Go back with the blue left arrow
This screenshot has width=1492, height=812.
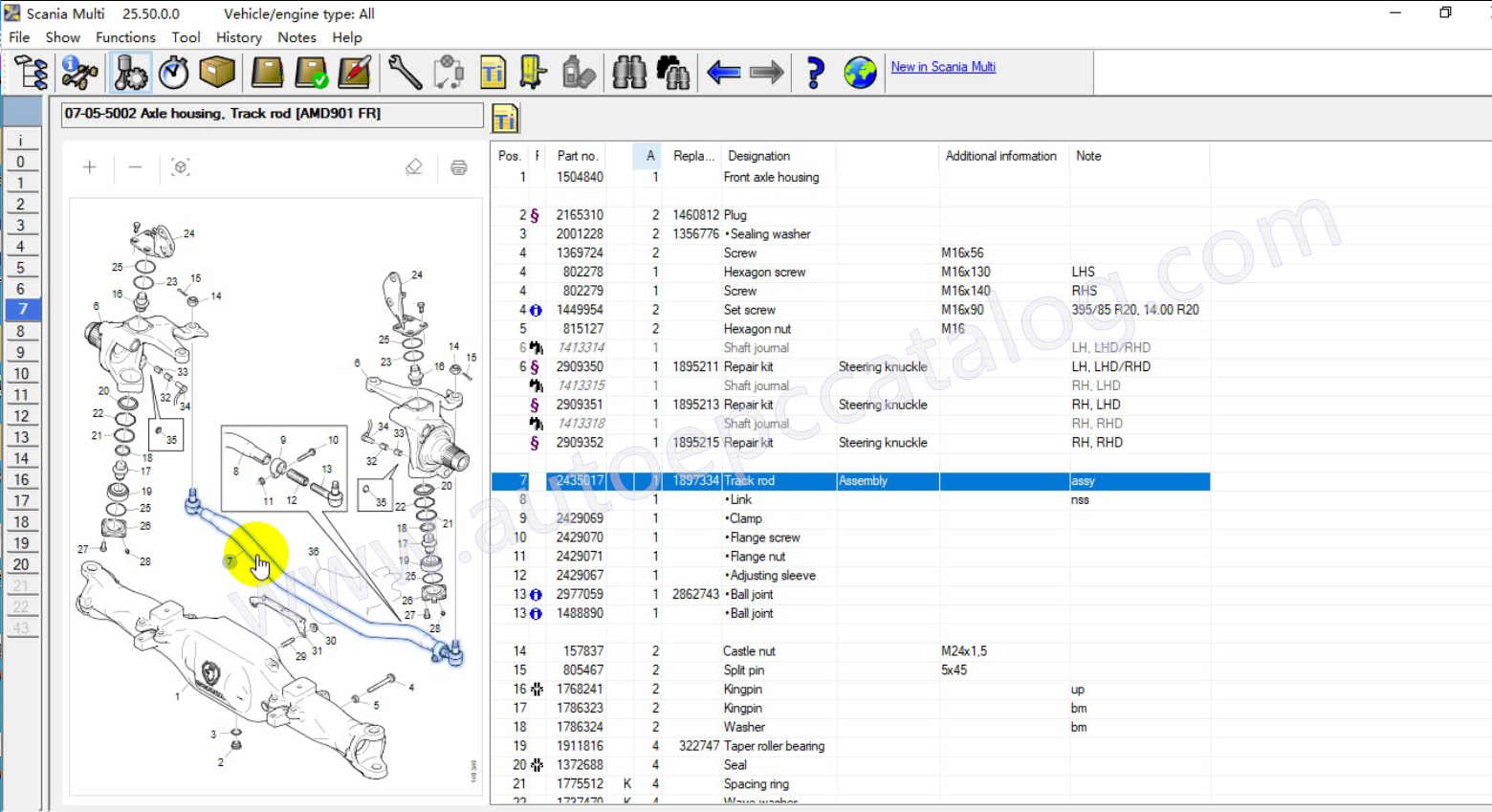pos(723,73)
